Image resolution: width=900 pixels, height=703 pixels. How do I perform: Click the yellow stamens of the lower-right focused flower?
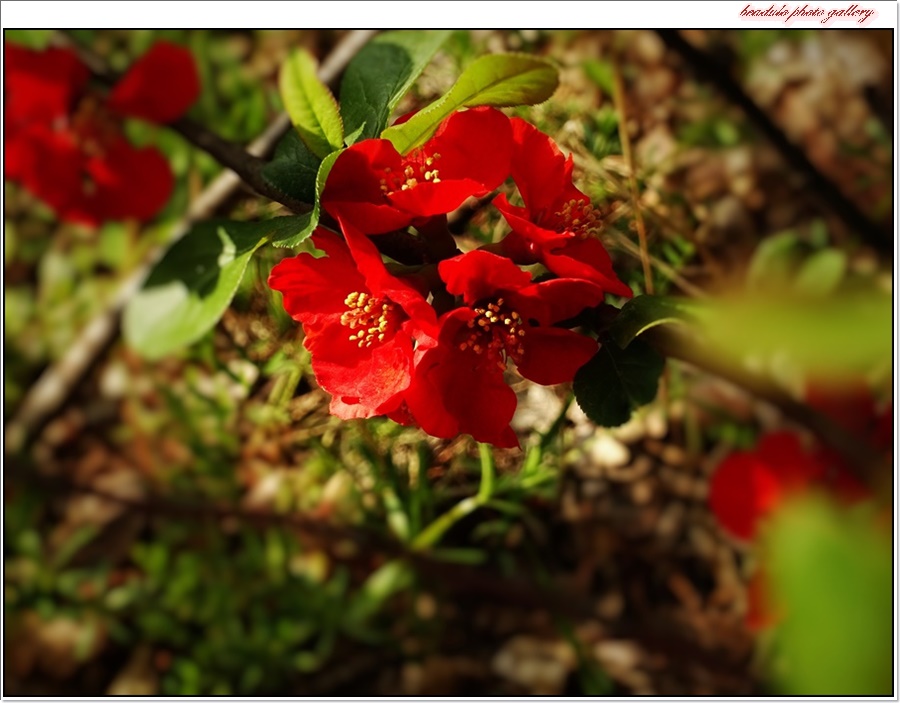[493, 326]
